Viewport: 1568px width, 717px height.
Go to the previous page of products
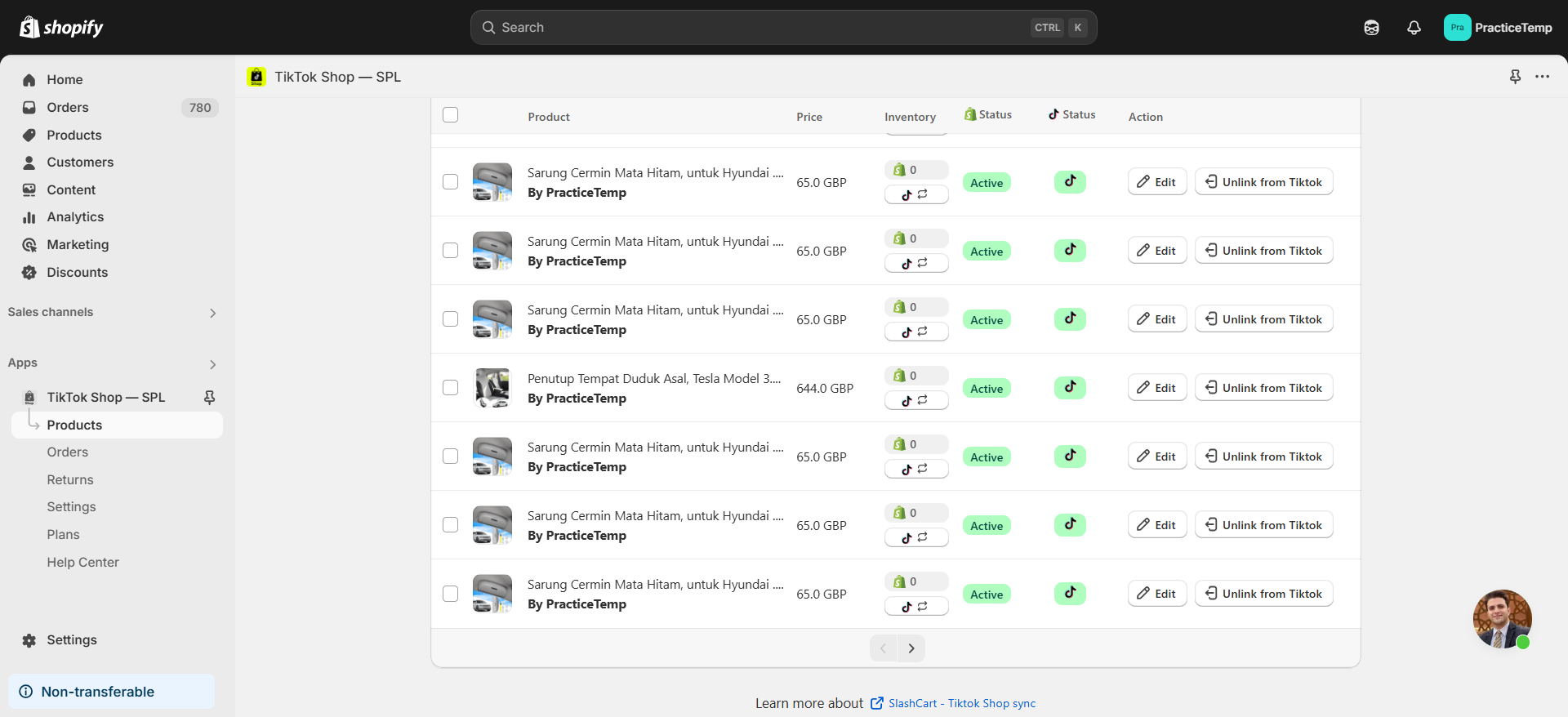(883, 648)
